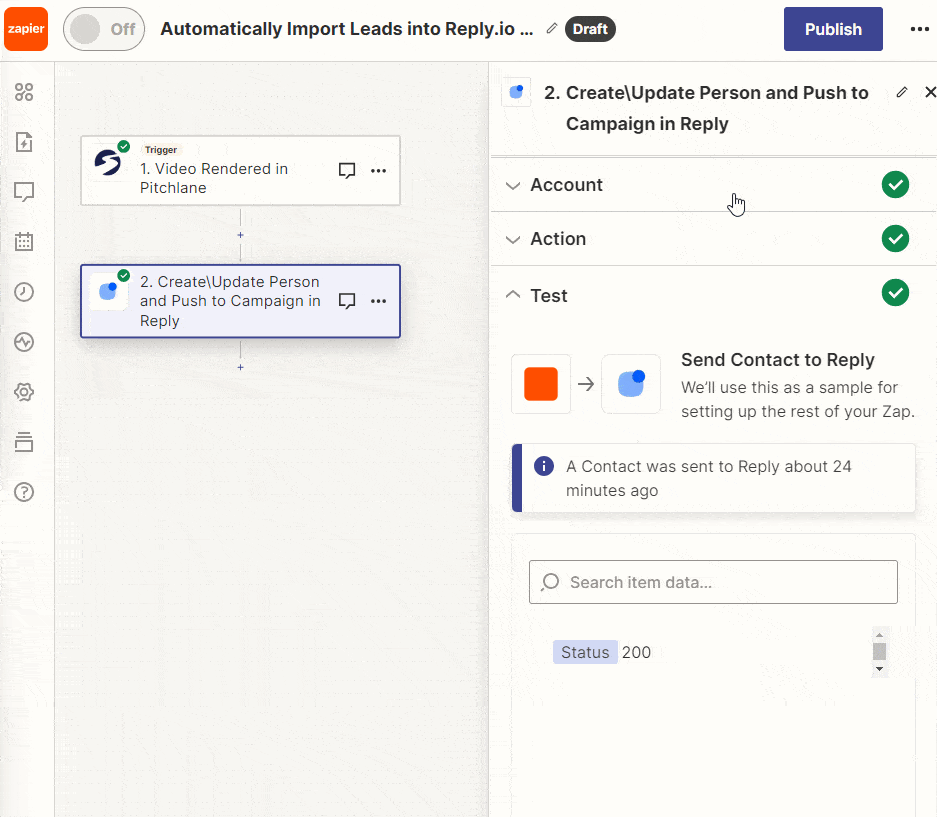Click the Pitchlane app icon on trigger step
The height and width of the screenshot is (817, 937).
pos(108,163)
